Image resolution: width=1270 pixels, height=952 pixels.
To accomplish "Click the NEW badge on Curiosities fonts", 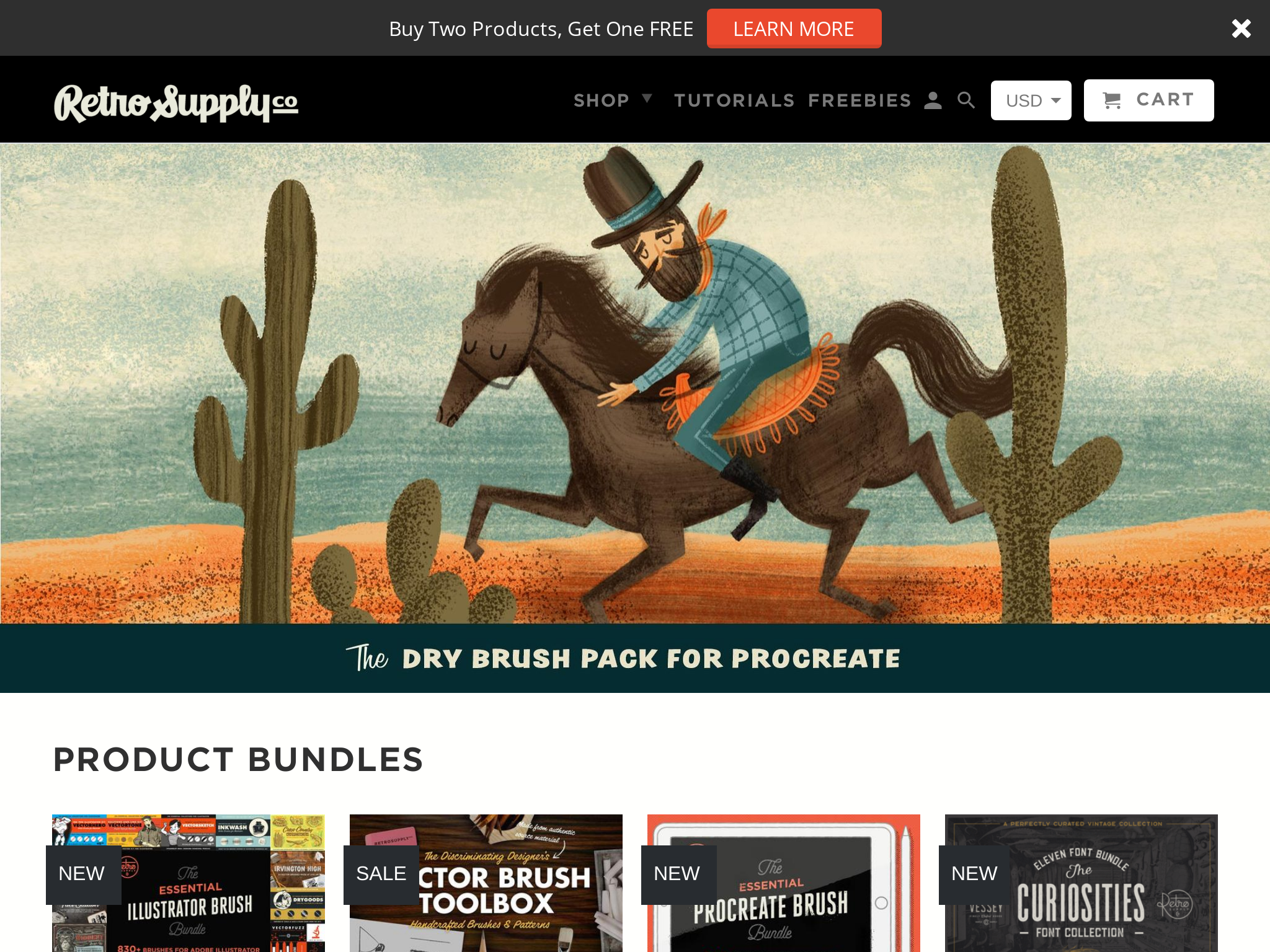I will 974,874.
